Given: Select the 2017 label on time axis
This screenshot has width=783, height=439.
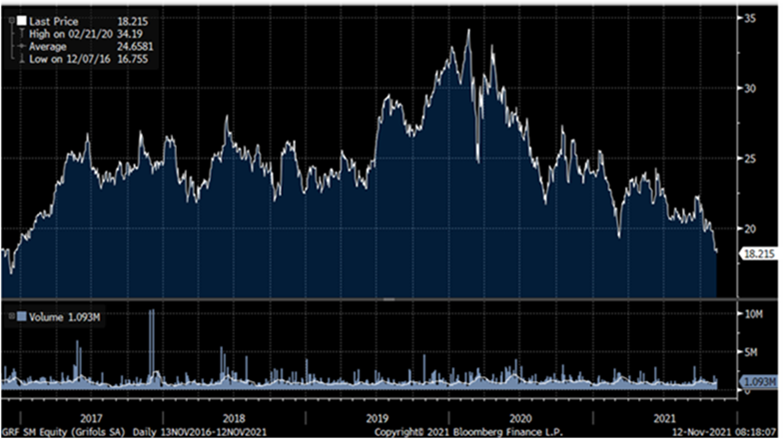Looking at the screenshot, I should [88, 417].
